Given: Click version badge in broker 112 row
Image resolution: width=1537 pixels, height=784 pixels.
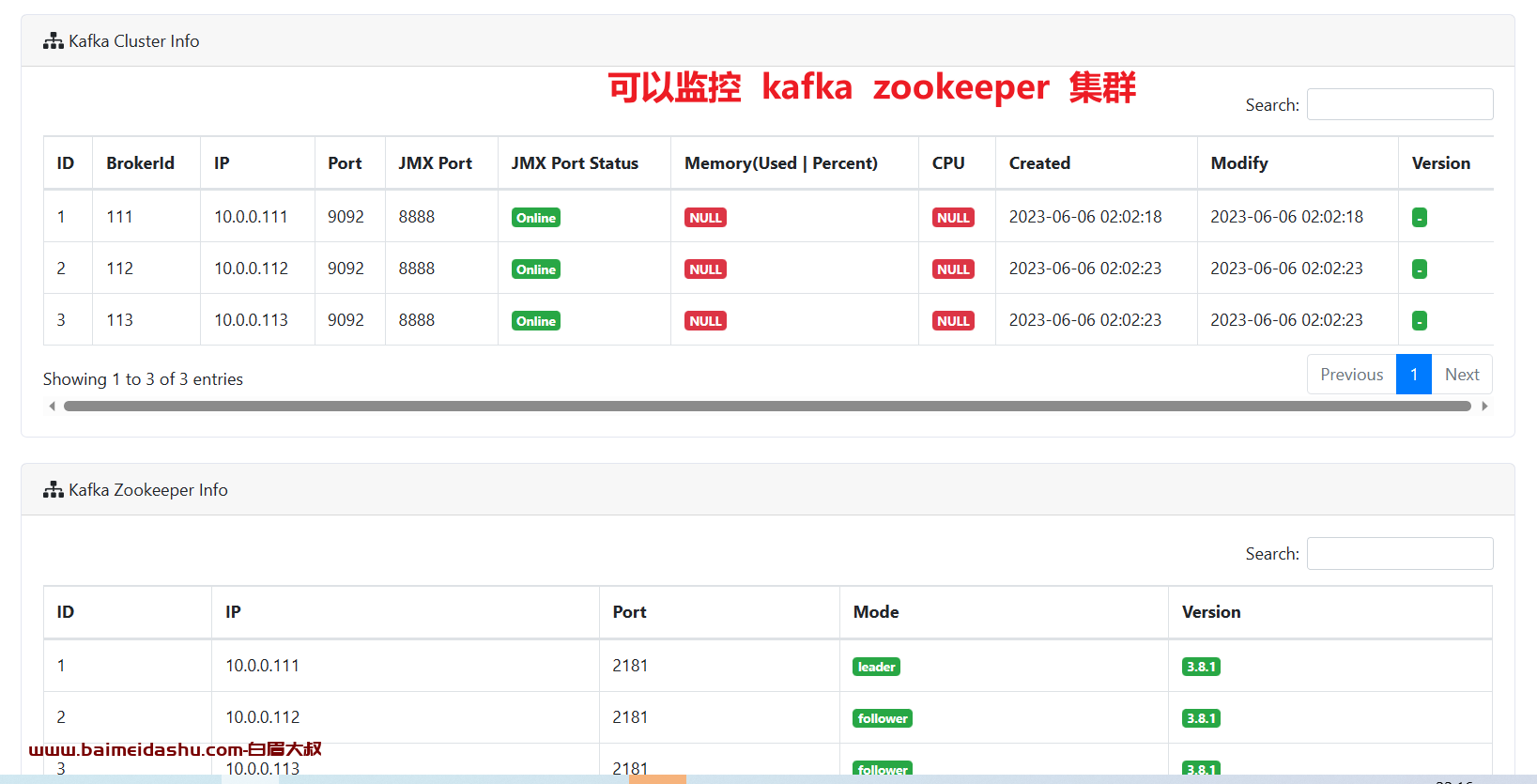Looking at the screenshot, I should point(1420,269).
